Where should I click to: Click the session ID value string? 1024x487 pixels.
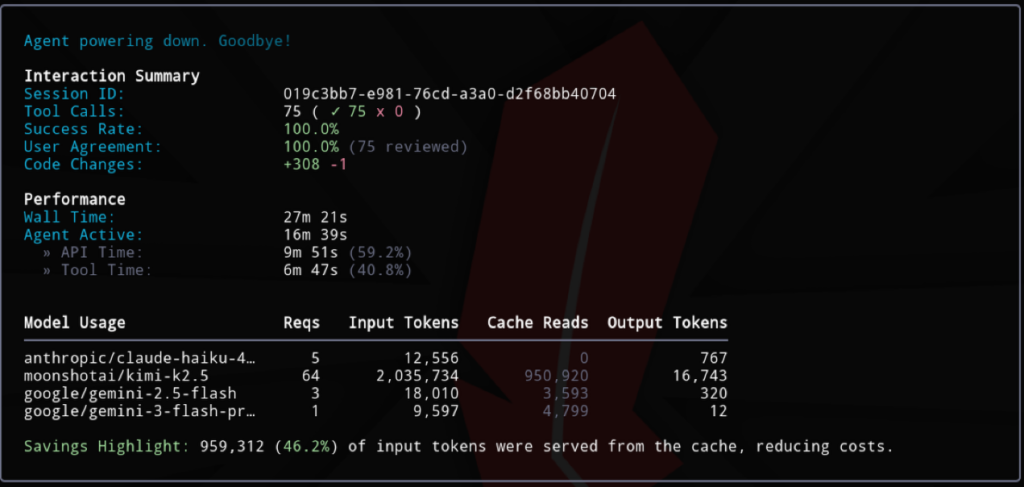(x=450, y=94)
